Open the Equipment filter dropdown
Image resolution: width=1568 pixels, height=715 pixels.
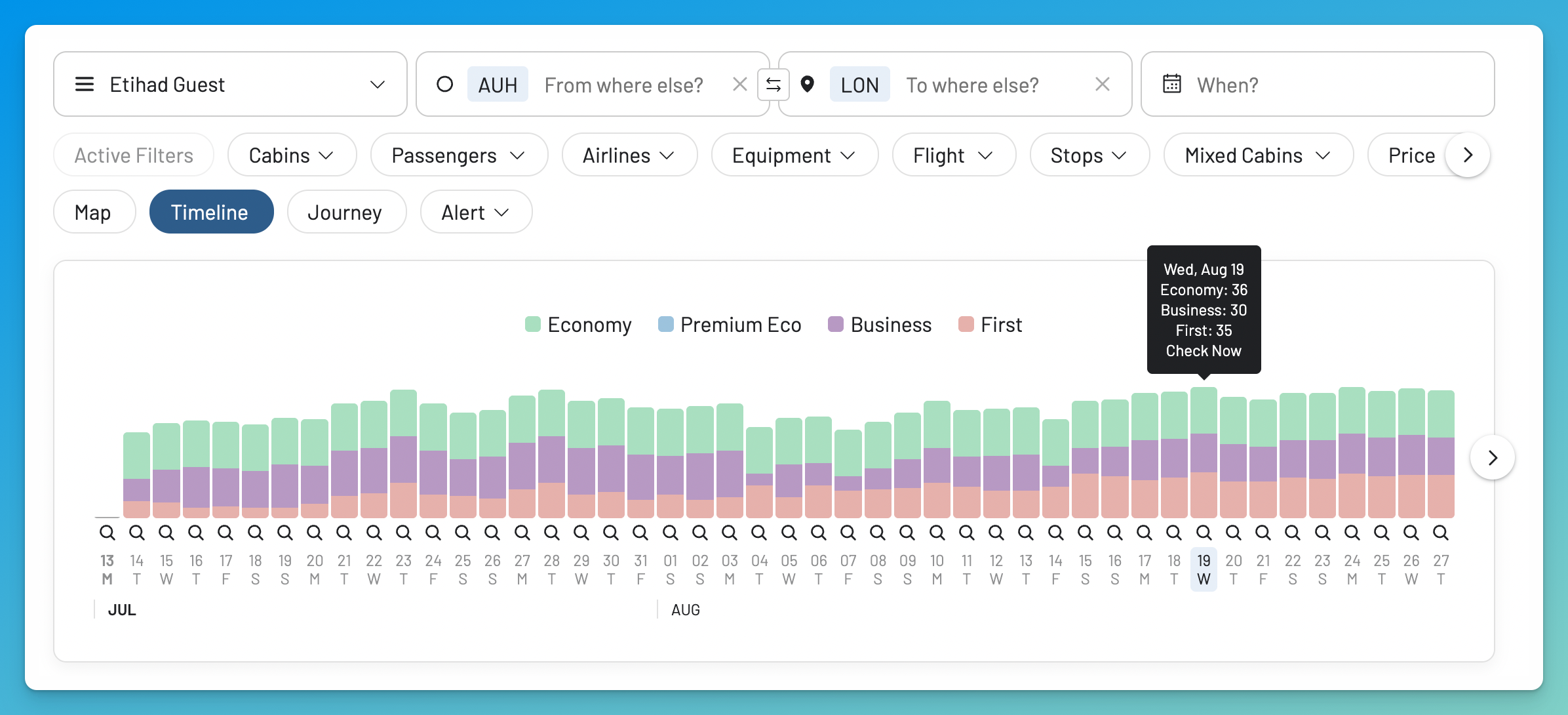[794, 155]
